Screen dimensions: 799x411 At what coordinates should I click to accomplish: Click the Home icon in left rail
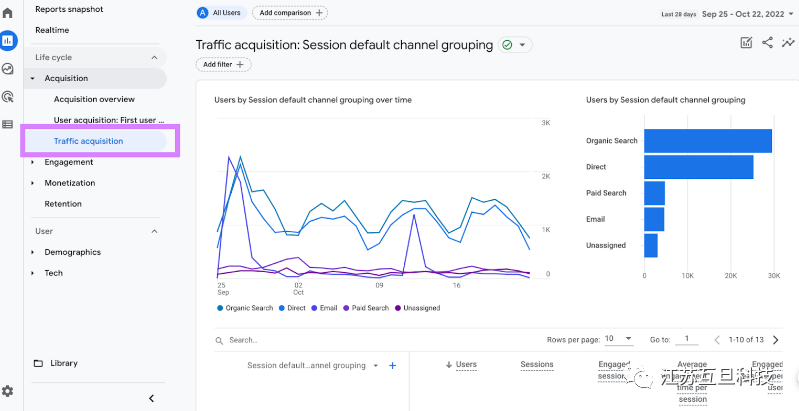(8, 13)
